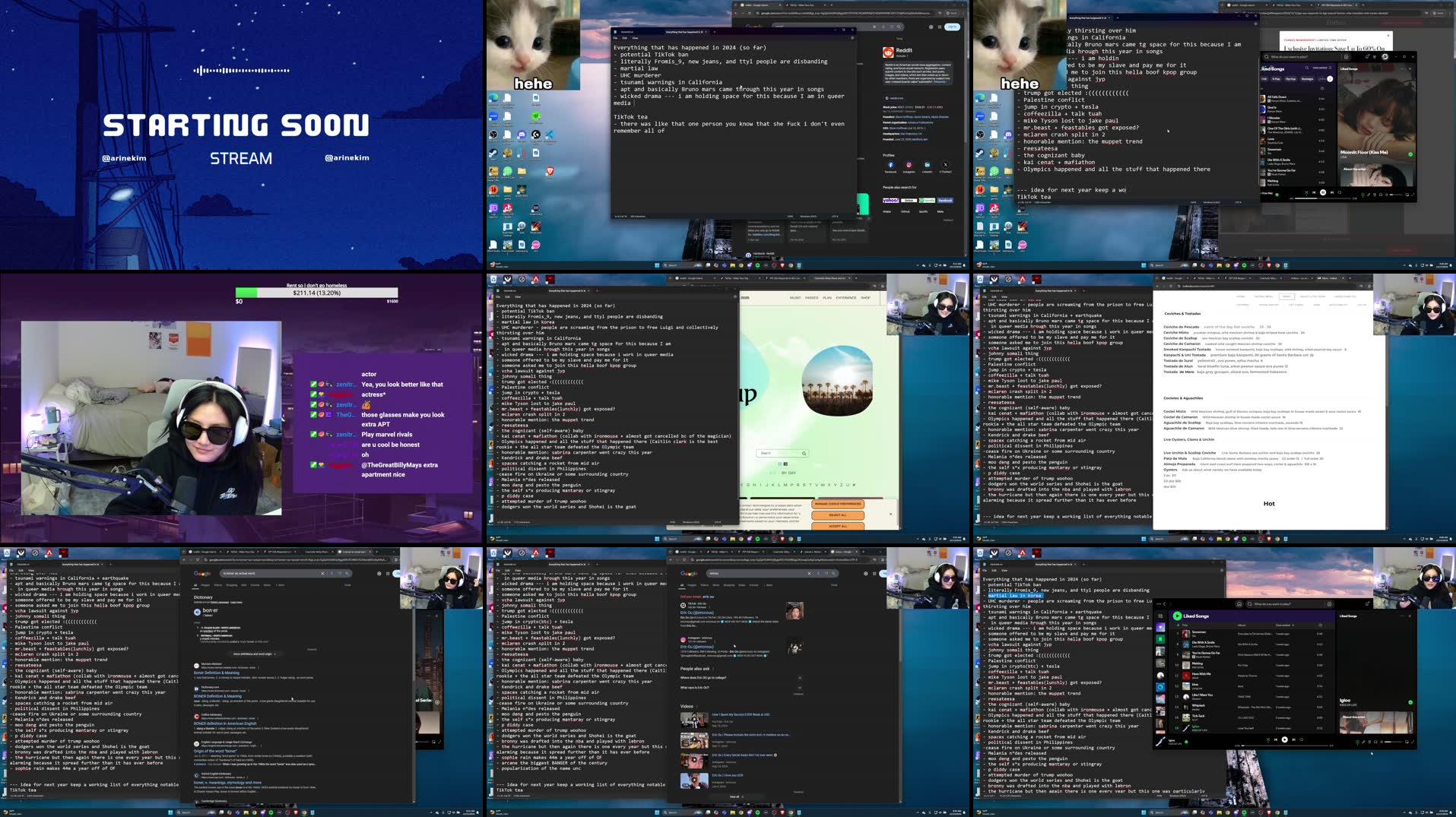Seek on the Igloo track progress bar
This screenshot has width=1456, height=817.
click(x=1285, y=746)
